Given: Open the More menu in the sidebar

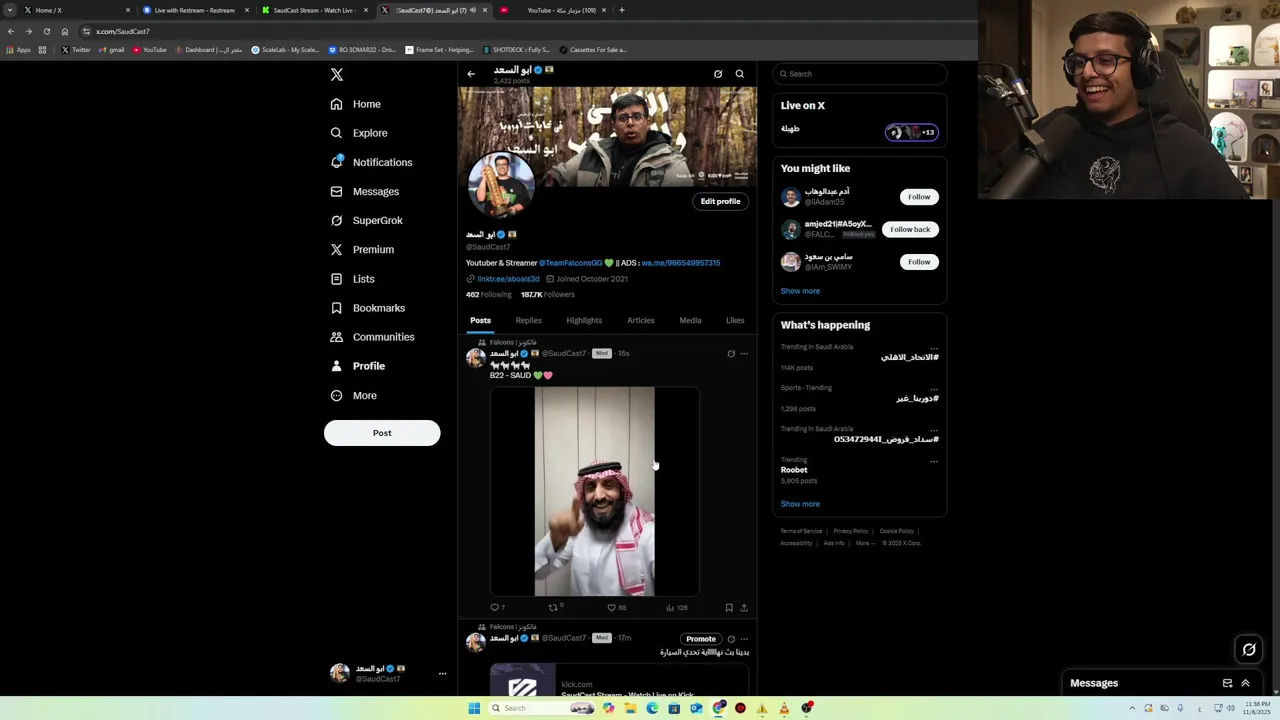Looking at the screenshot, I should click(x=354, y=395).
